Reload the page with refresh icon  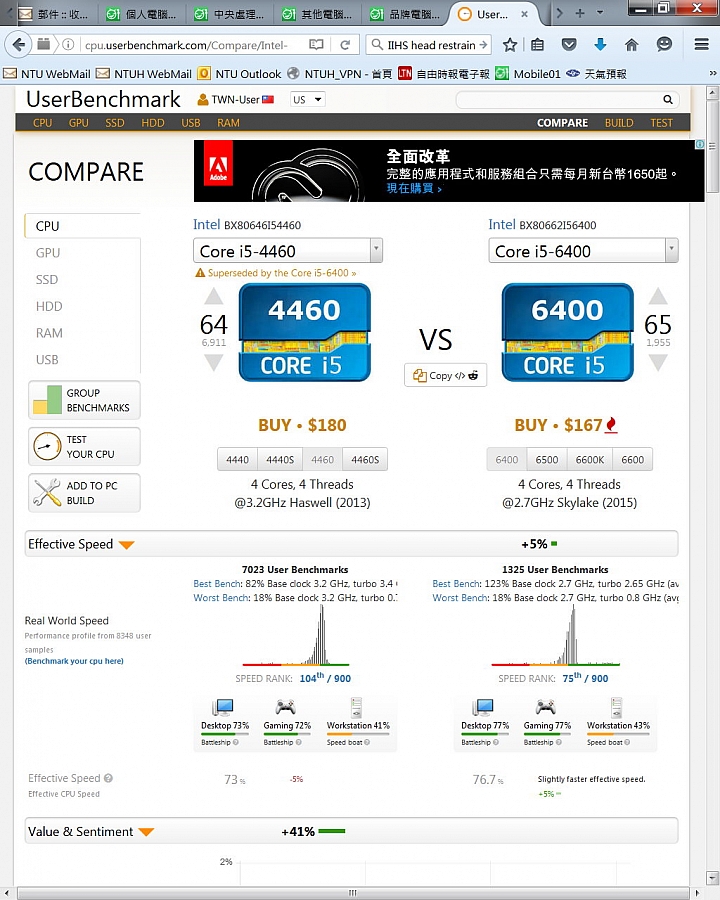(x=345, y=45)
